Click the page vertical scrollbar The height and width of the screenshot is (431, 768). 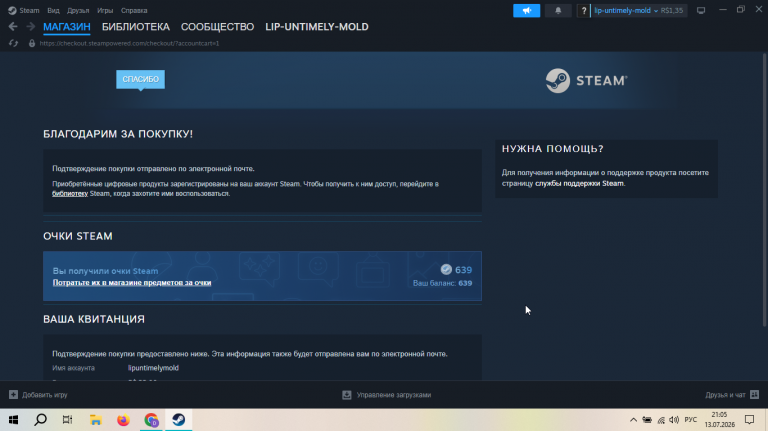pos(765,191)
